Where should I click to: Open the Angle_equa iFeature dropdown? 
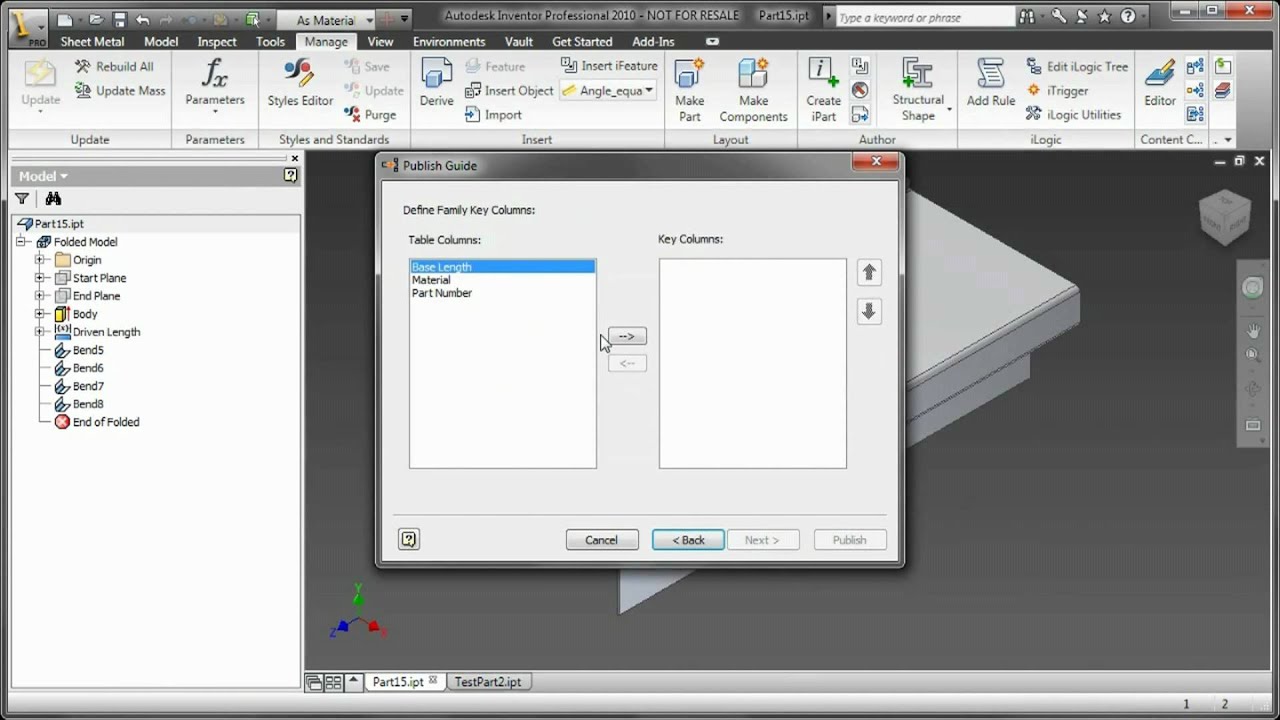[649, 90]
